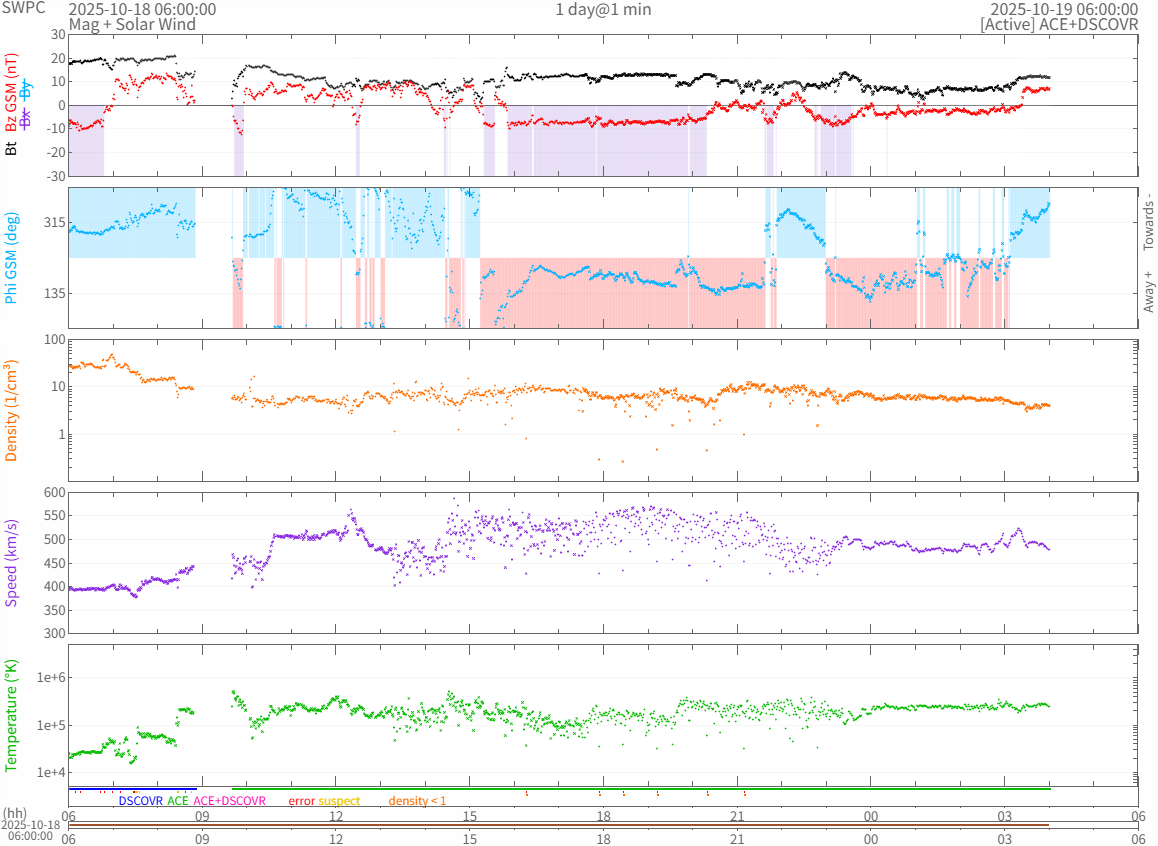Viewport: 1158px width, 846px height.
Task: Click the SWPC label in the corner
Action: 22,9
